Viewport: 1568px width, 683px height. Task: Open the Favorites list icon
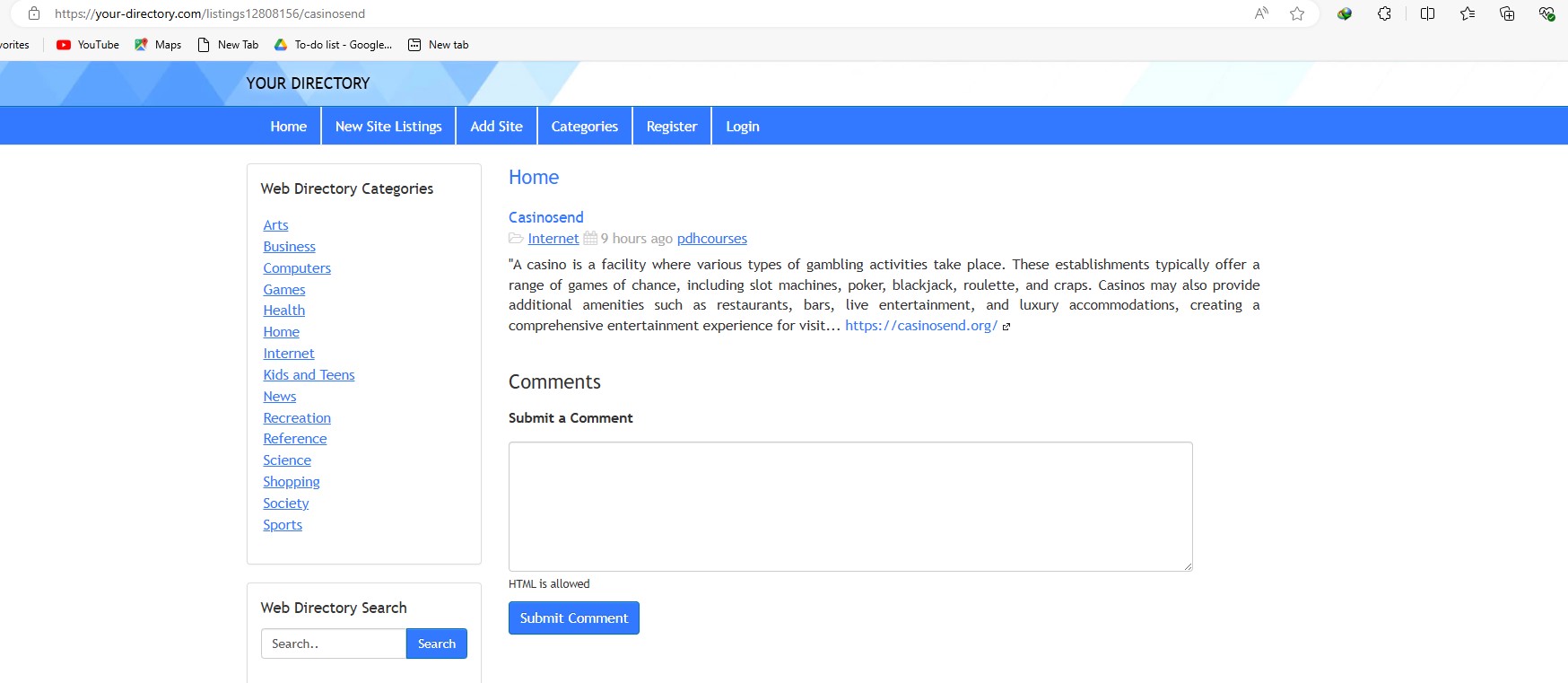(x=1468, y=13)
